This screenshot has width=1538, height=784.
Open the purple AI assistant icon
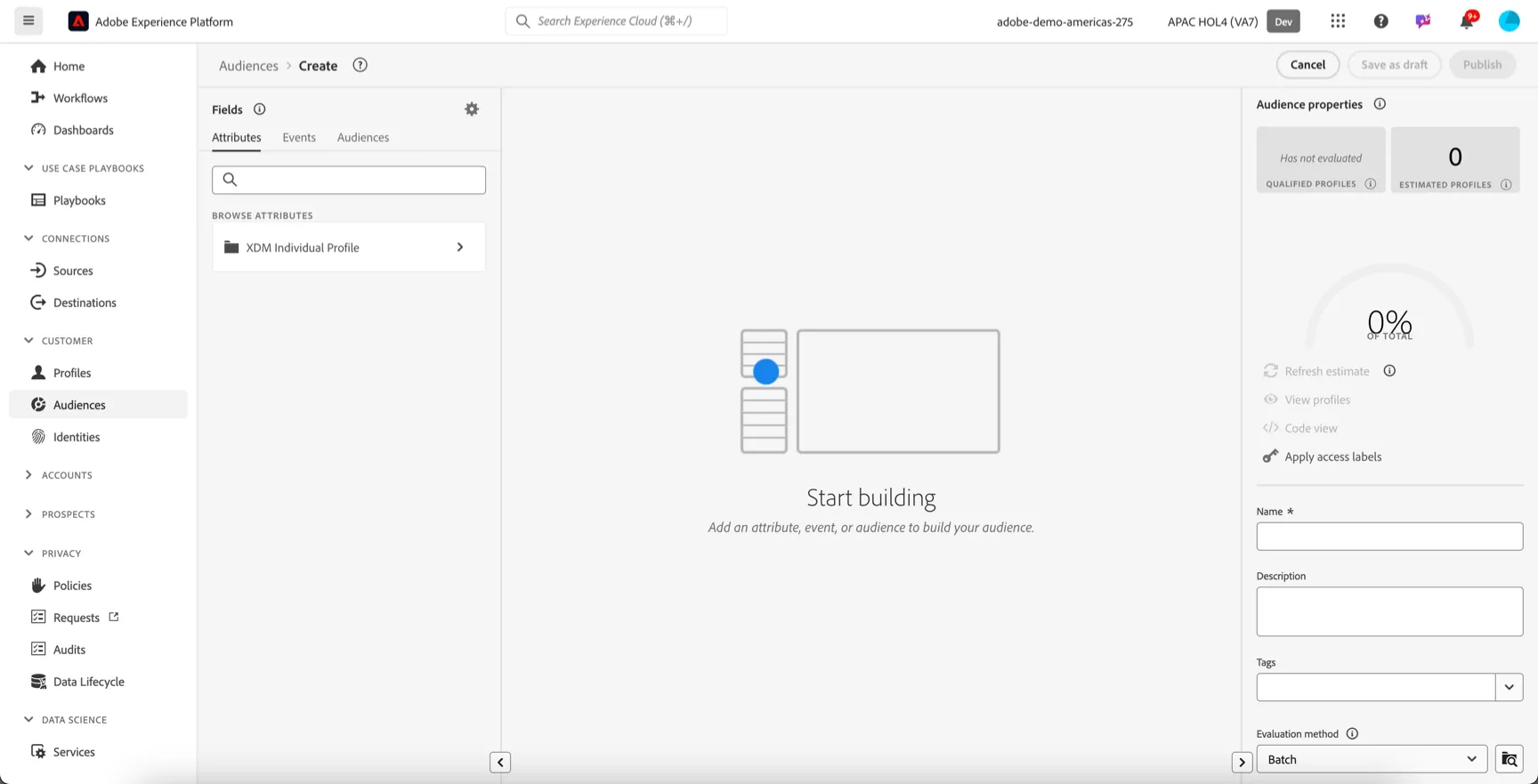click(x=1423, y=21)
